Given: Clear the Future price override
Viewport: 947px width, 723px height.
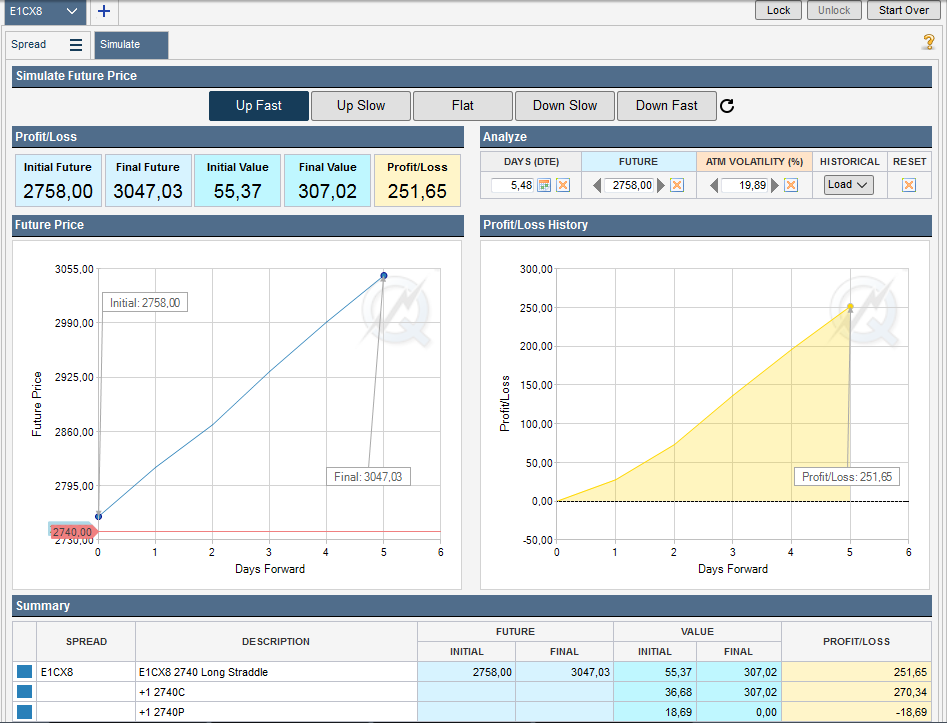Looking at the screenshot, I should [x=677, y=185].
